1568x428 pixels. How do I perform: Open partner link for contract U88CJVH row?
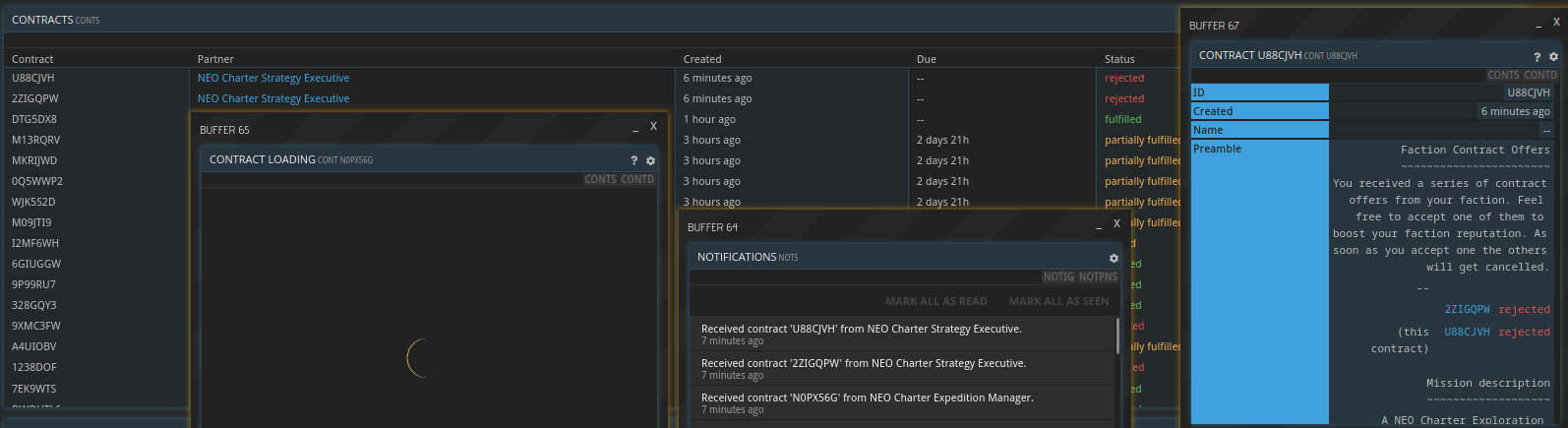point(273,78)
